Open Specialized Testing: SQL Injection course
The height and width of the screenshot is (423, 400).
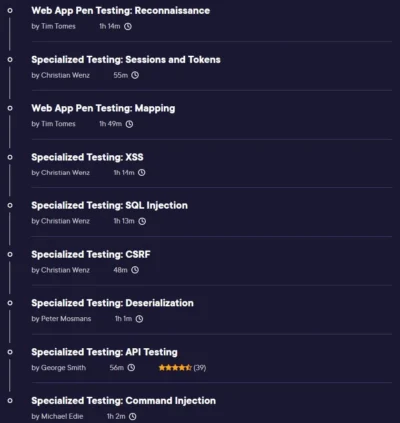[110, 206]
